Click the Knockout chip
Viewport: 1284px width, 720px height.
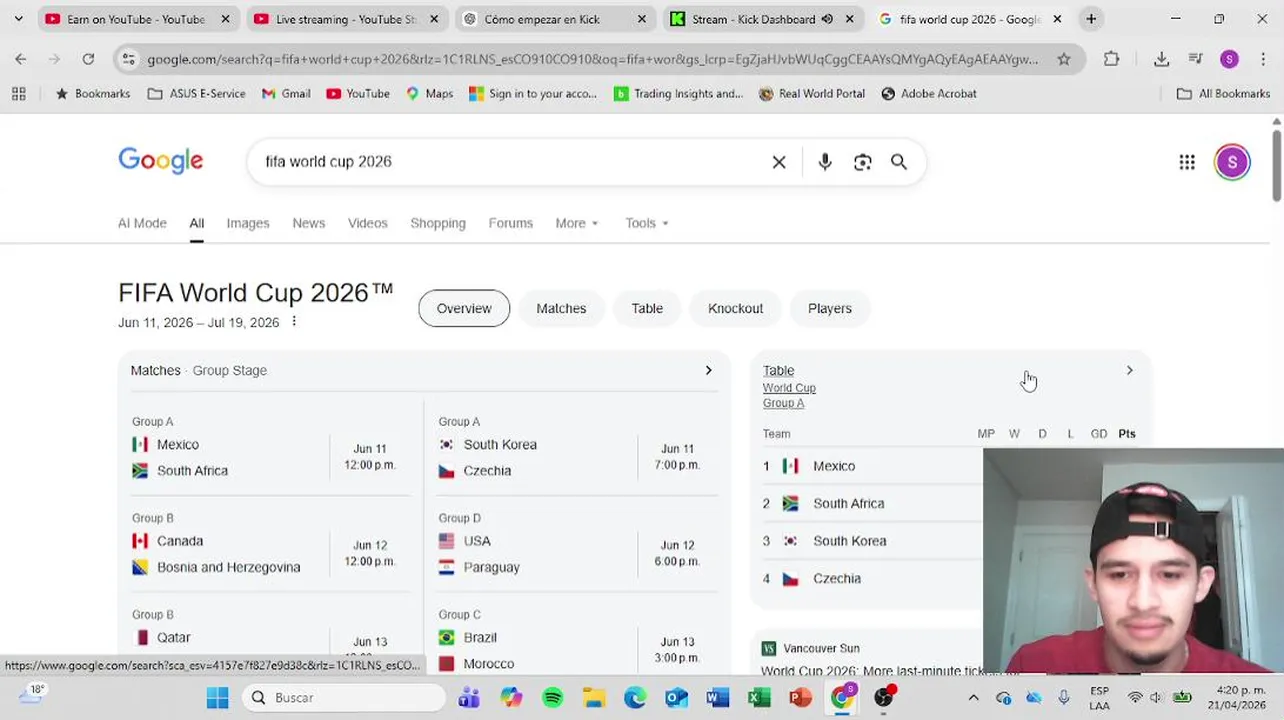[735, 308]
